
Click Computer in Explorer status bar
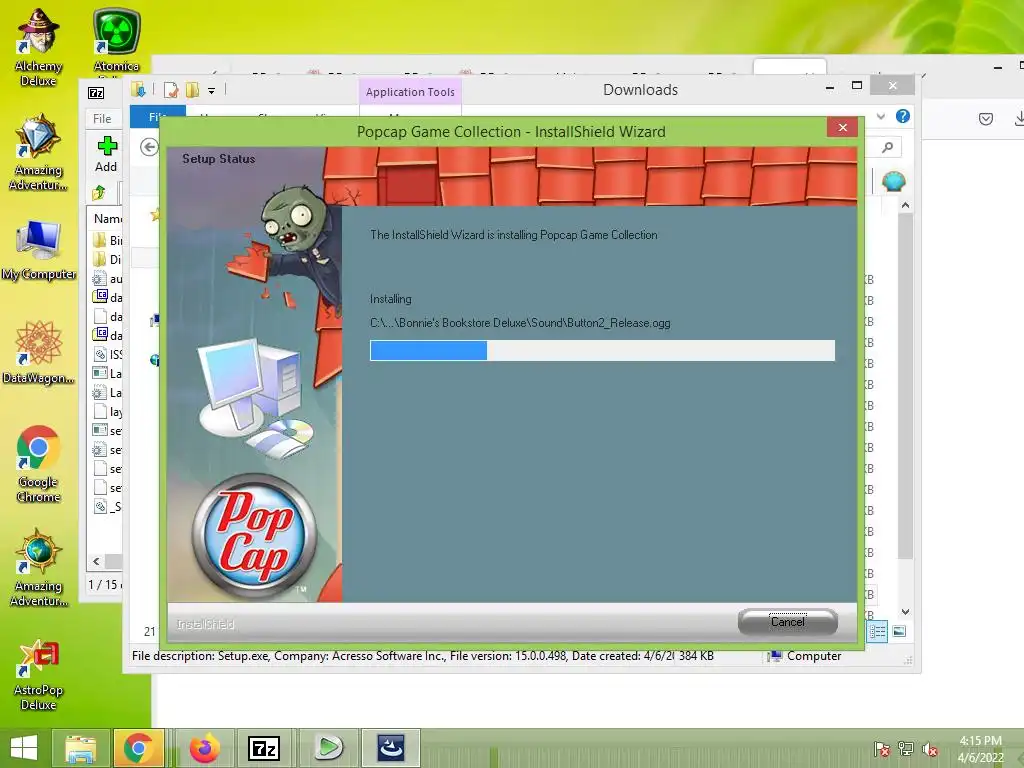point(806,656)
